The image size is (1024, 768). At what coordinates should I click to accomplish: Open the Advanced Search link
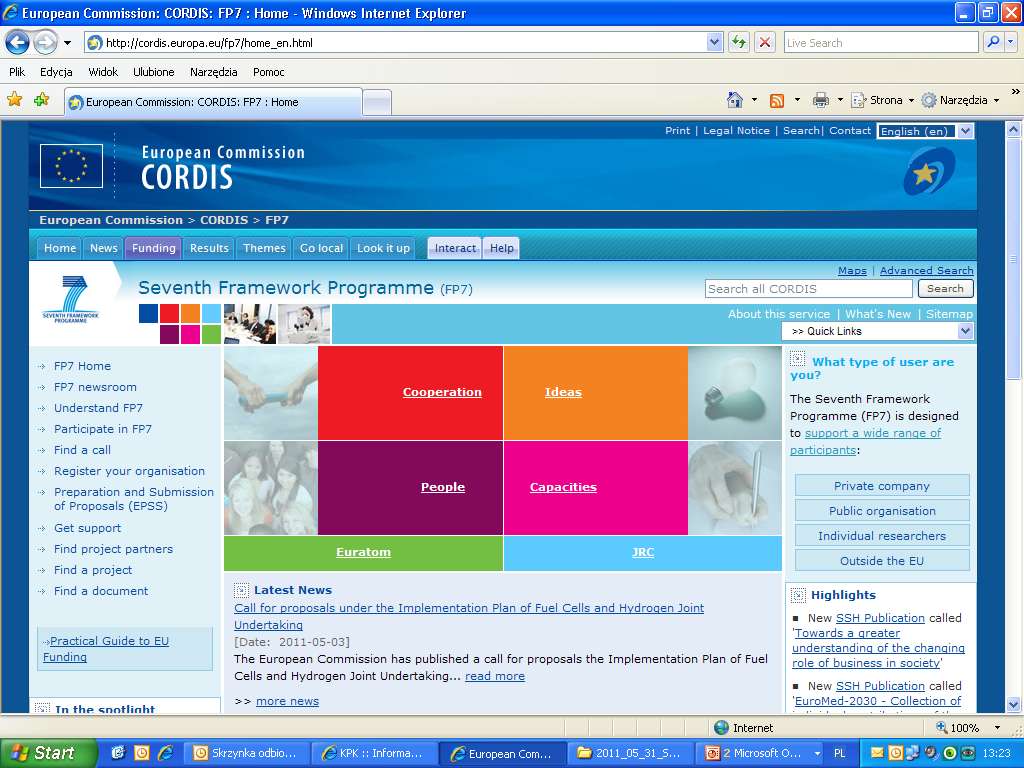pyautogui.click(x=926, y=270)
